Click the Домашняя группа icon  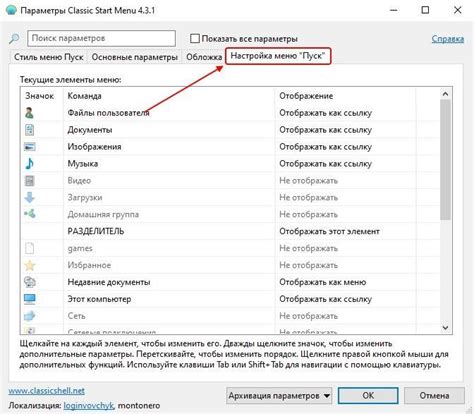tap(29, 214)
